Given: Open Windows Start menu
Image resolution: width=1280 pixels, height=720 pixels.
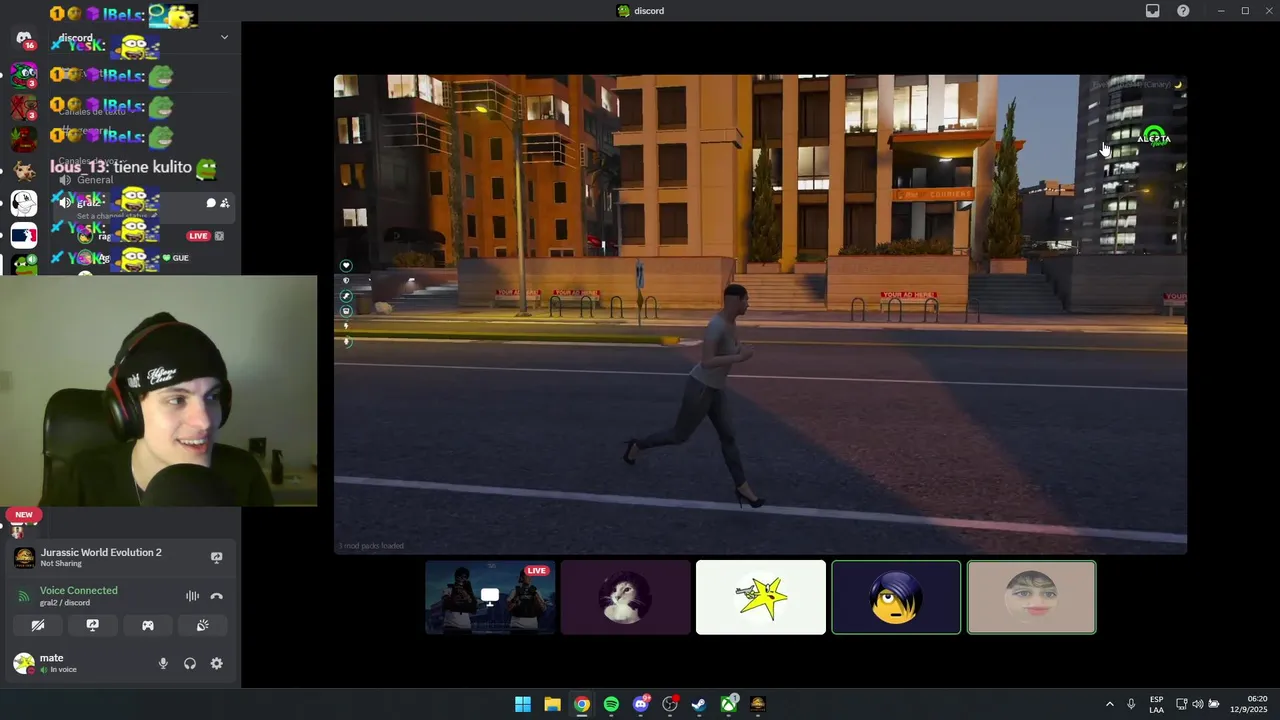Looking at the screenshot, I should coord(522,704).
